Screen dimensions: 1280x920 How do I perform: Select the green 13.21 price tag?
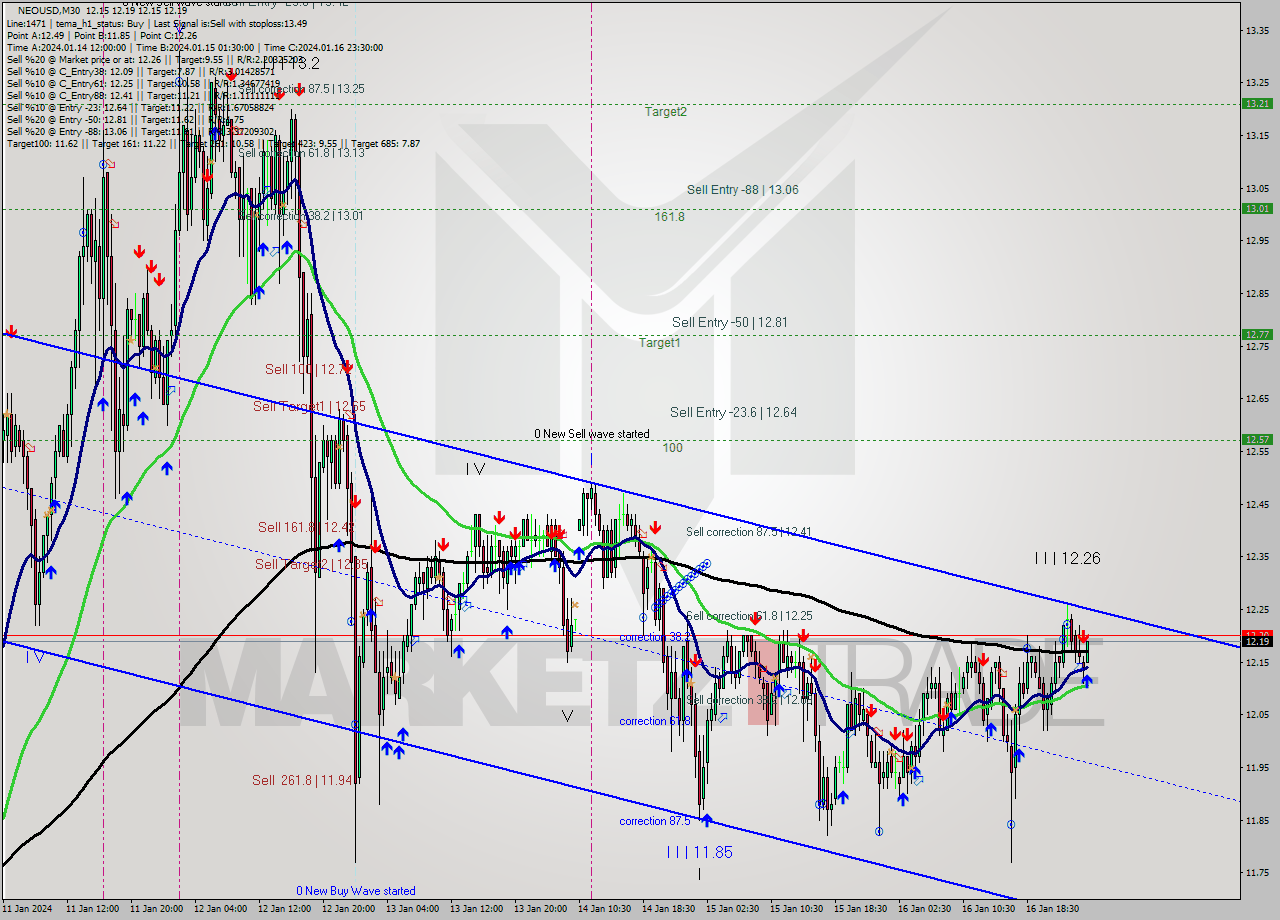coord(1257,103)
